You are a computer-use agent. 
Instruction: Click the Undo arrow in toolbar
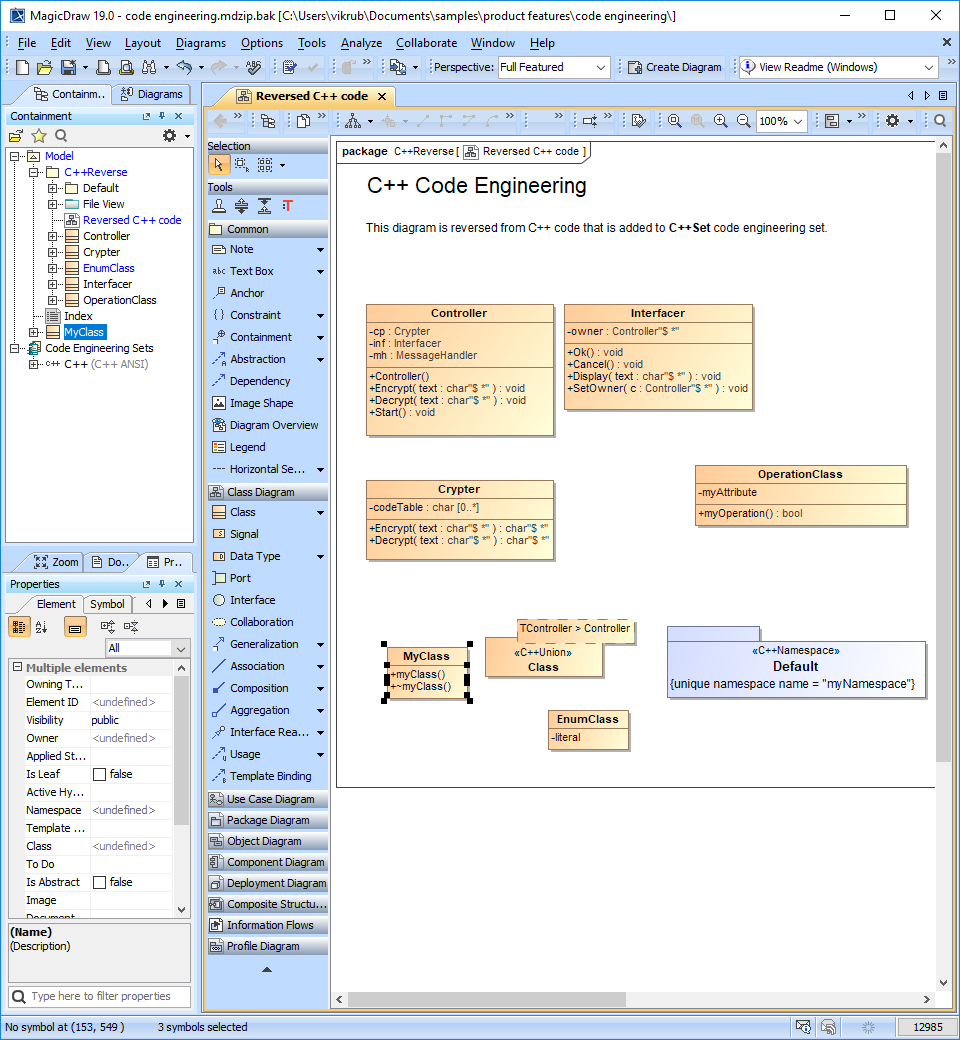[x=183, y=67]
